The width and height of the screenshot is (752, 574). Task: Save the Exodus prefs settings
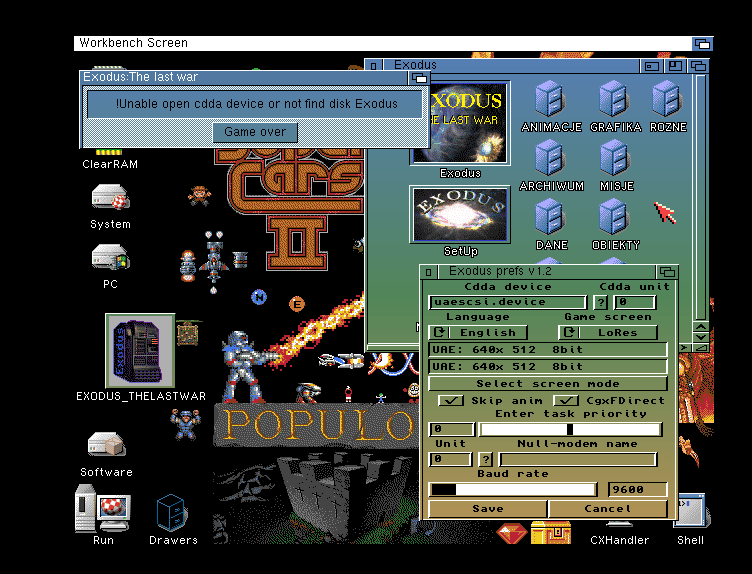point(488,509)
